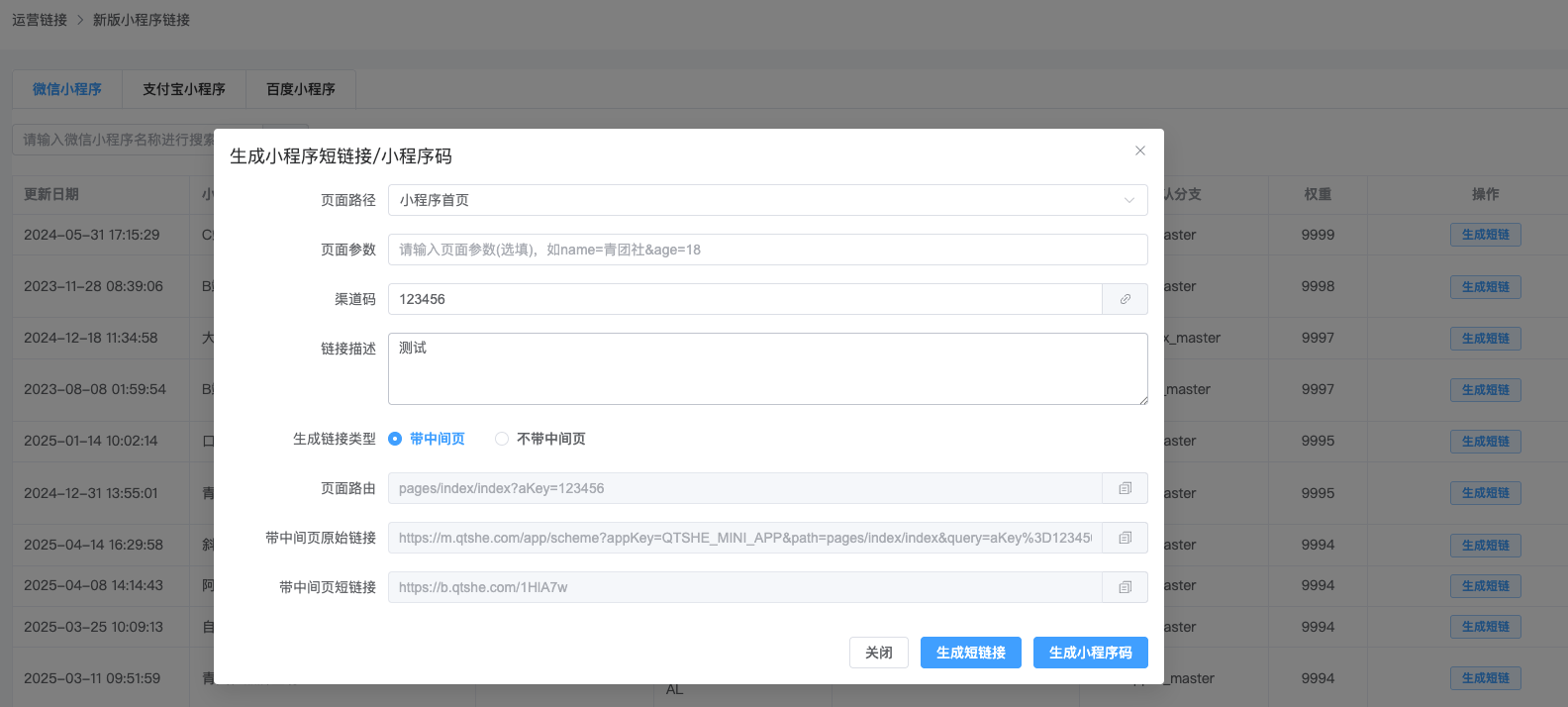Click the dialog title 生成小程序短链接/小程序码
Viewport: 1568px width, 707px height.
[x=341, y=156]
